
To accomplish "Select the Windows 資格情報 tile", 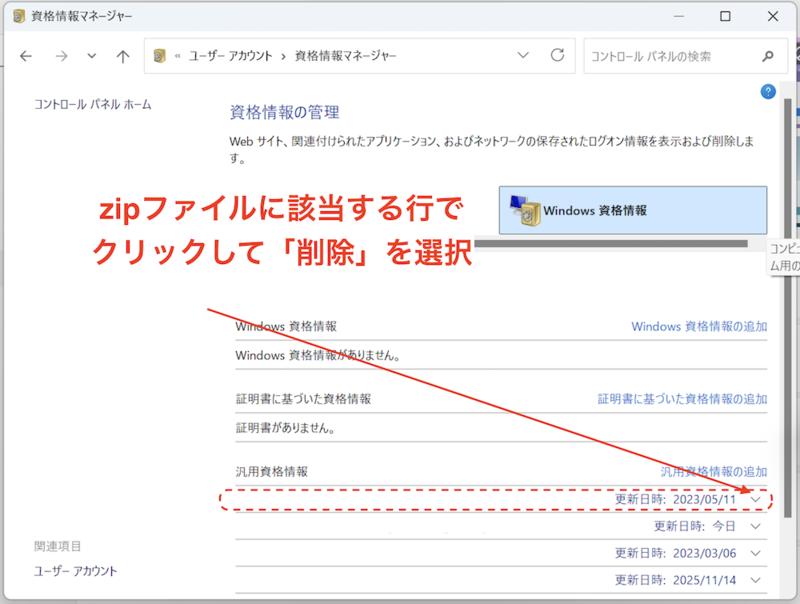I will (633, 210).
